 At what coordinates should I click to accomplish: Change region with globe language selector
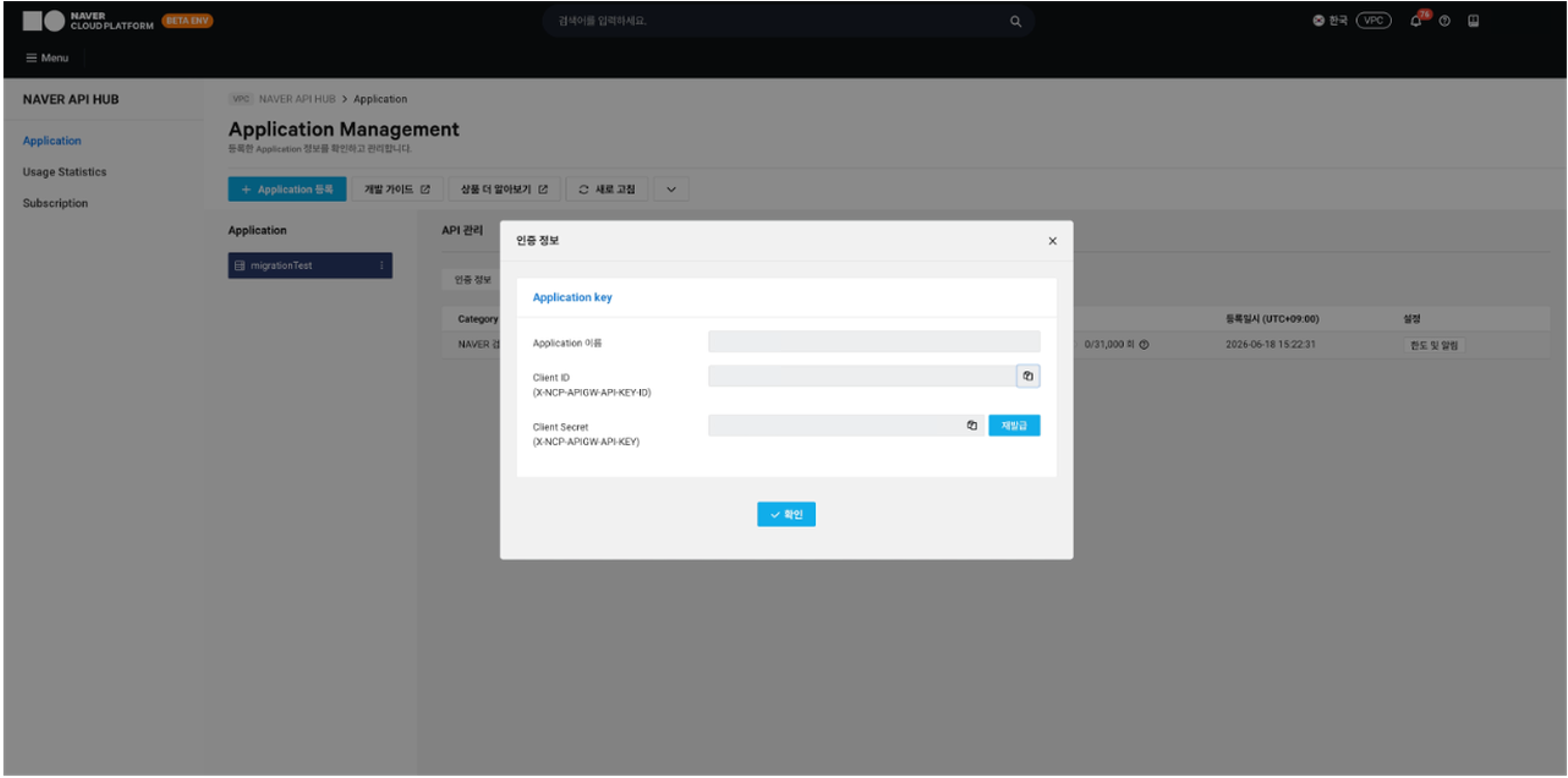[1330, 21]
